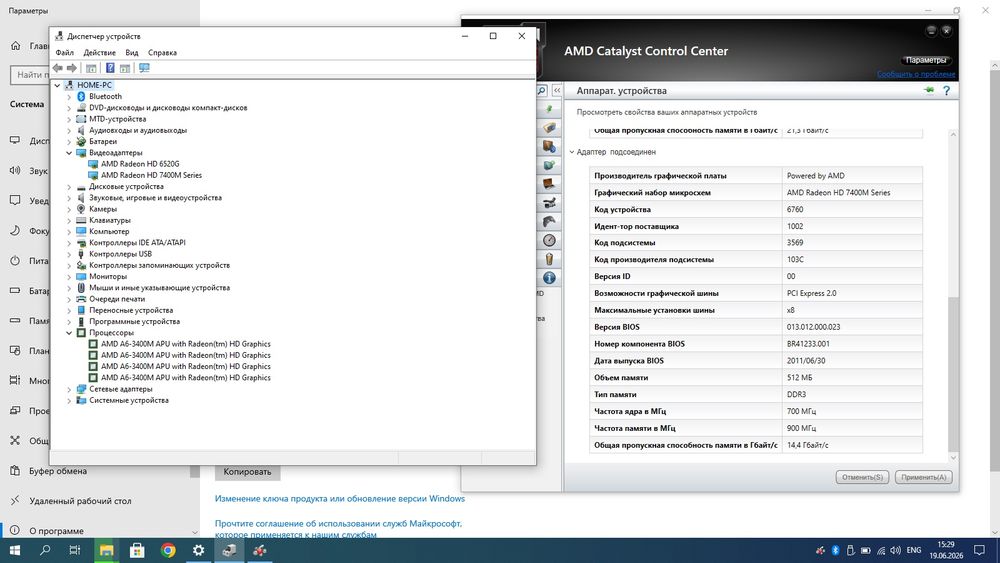Image resolution: width=1000 pixels, height=563 pixels.
Task: Click the 512 МБ memory size value
Action: (x=800, y=377)
